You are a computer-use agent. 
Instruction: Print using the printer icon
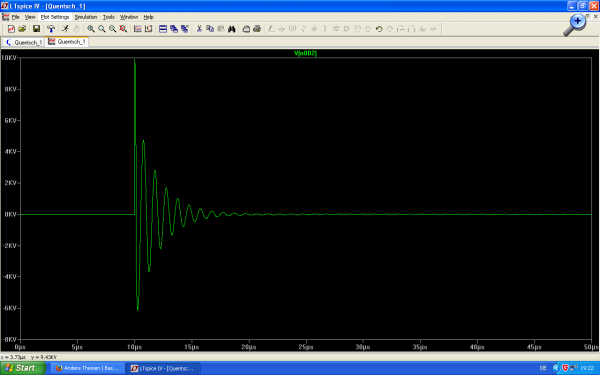(x=257, y=29)
